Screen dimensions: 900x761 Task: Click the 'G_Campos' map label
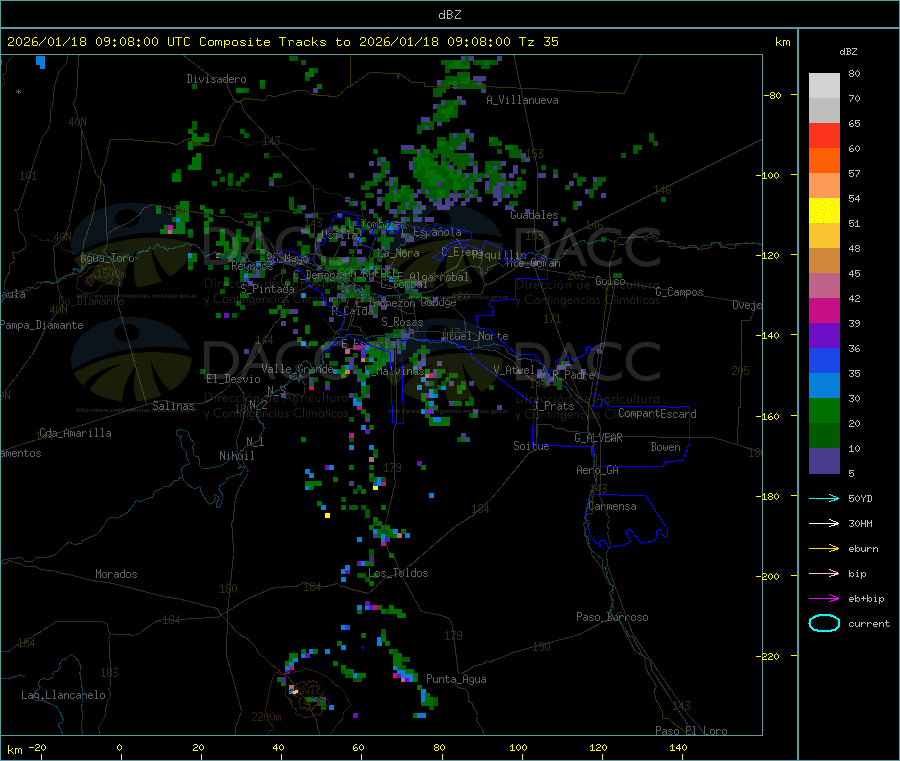(x=679, y=292)
